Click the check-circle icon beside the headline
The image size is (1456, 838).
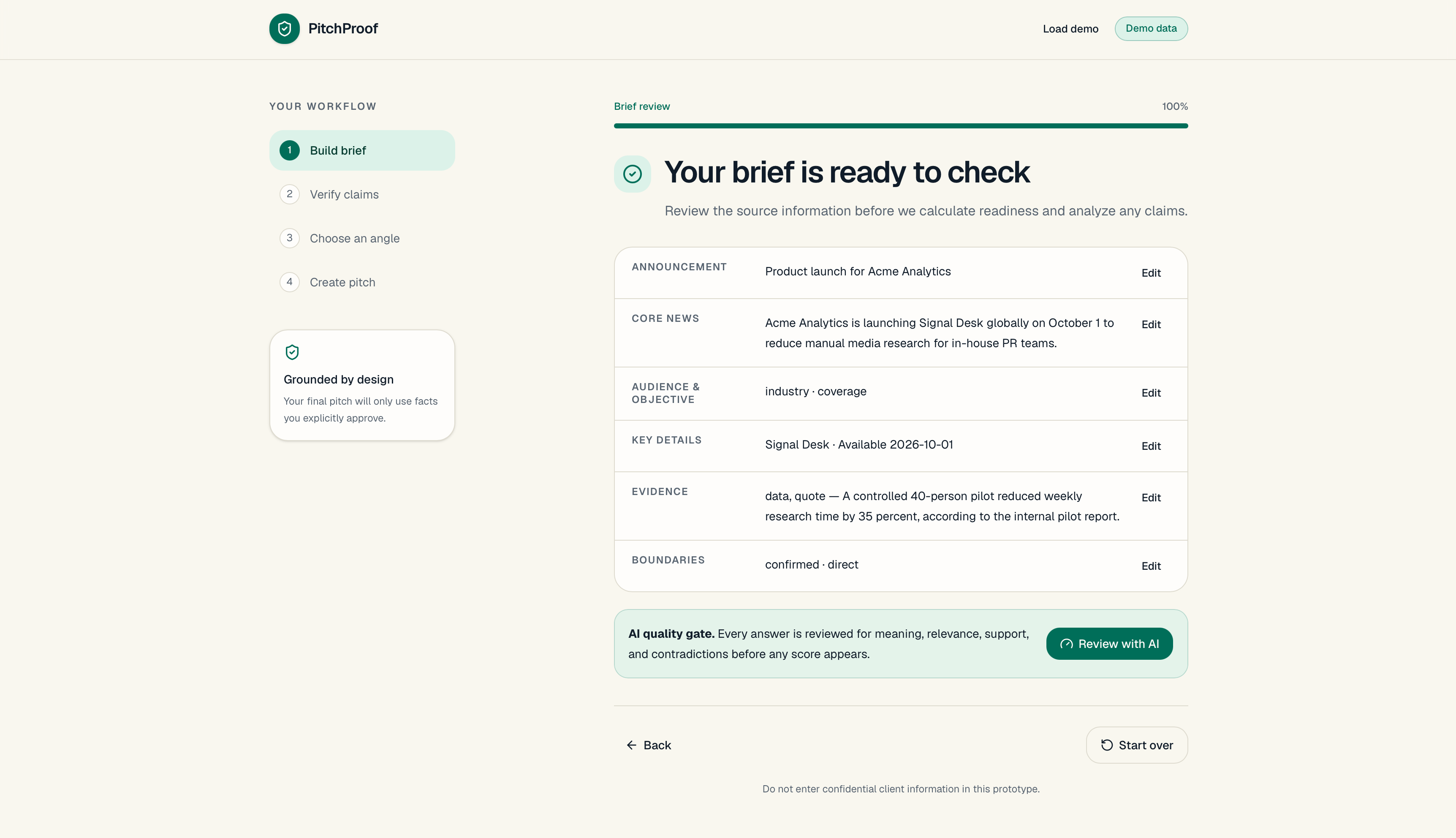[x=632, y=174]
